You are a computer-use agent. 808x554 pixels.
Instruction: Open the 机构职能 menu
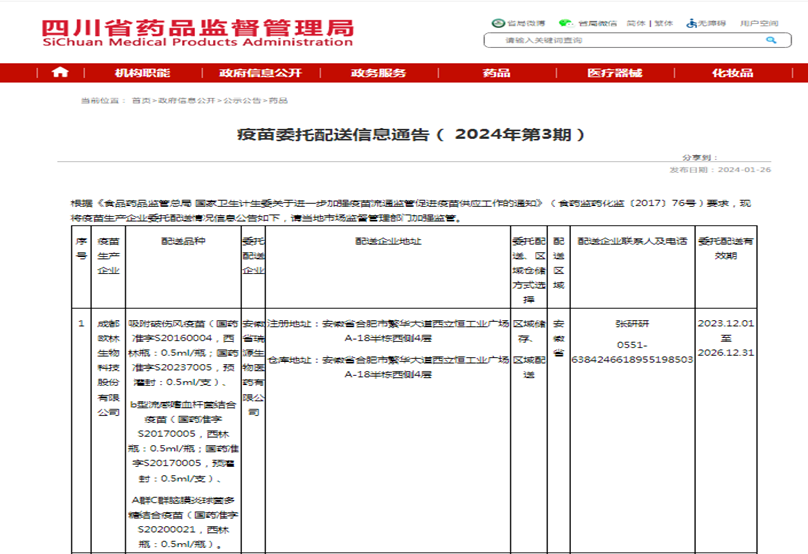click(142, 73)
